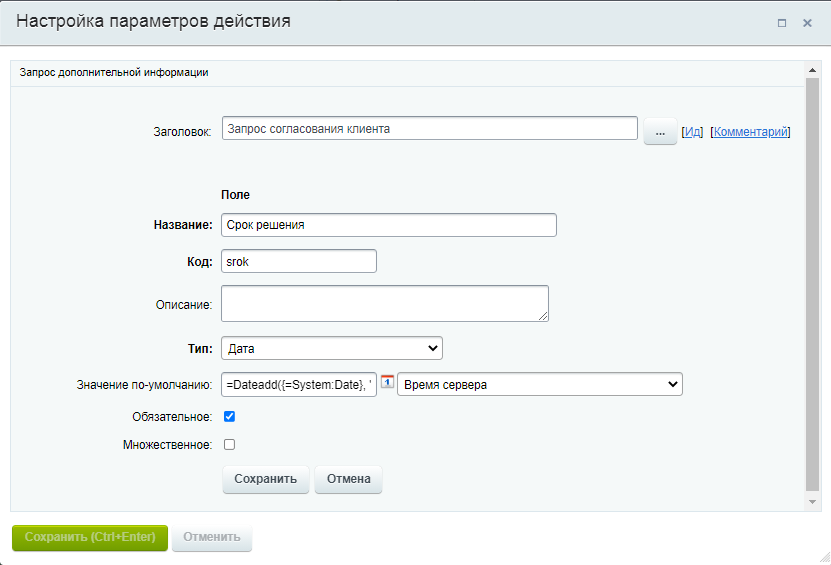Image resolution: width=831 pixels, height=565 pixels.
Task: Focus the Заголовок input field
Action: pyautogui.click(x=430, y=128)
